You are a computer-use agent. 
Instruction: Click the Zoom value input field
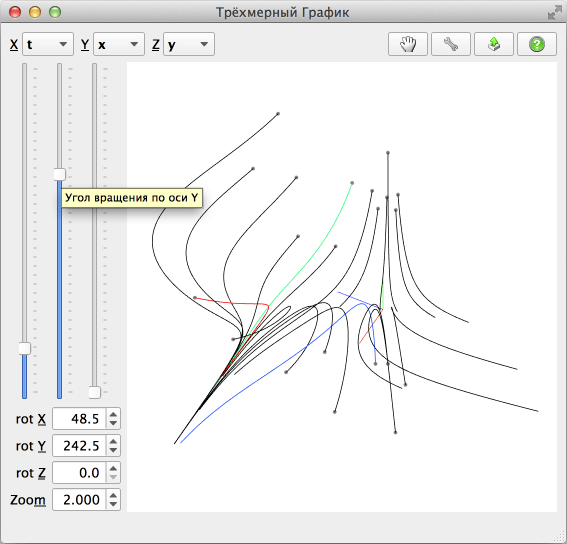pos(80,500)
